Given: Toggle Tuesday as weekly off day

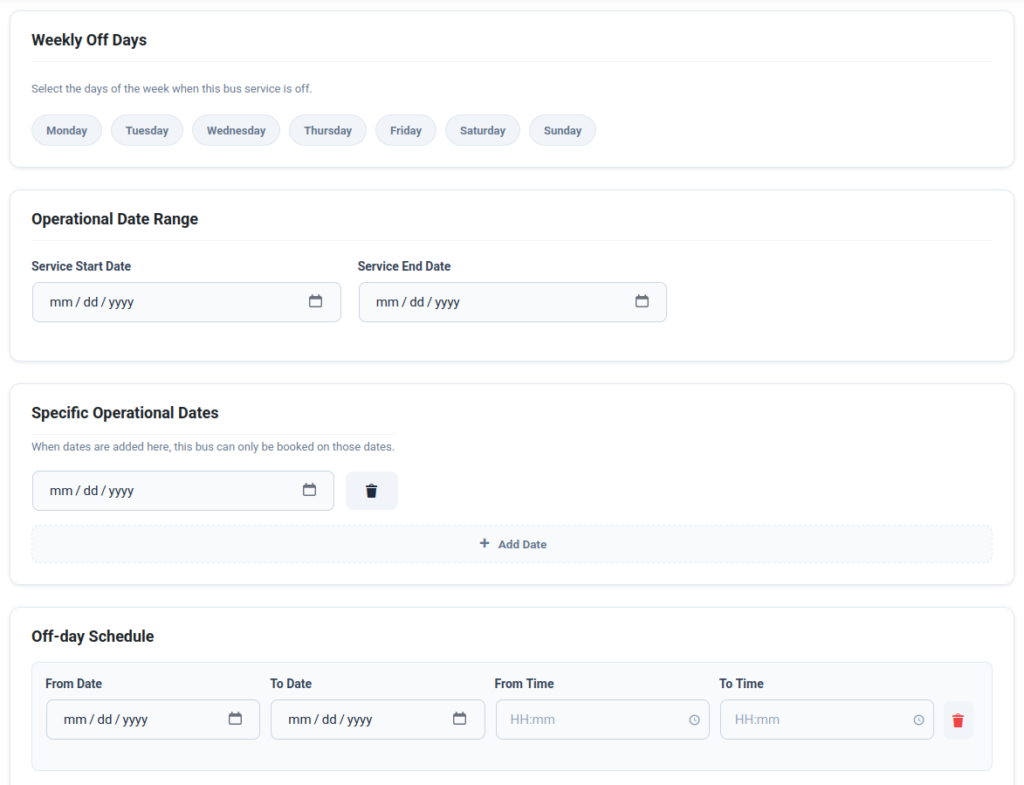Looking at the screenshot, I should (x=147, y=130).
